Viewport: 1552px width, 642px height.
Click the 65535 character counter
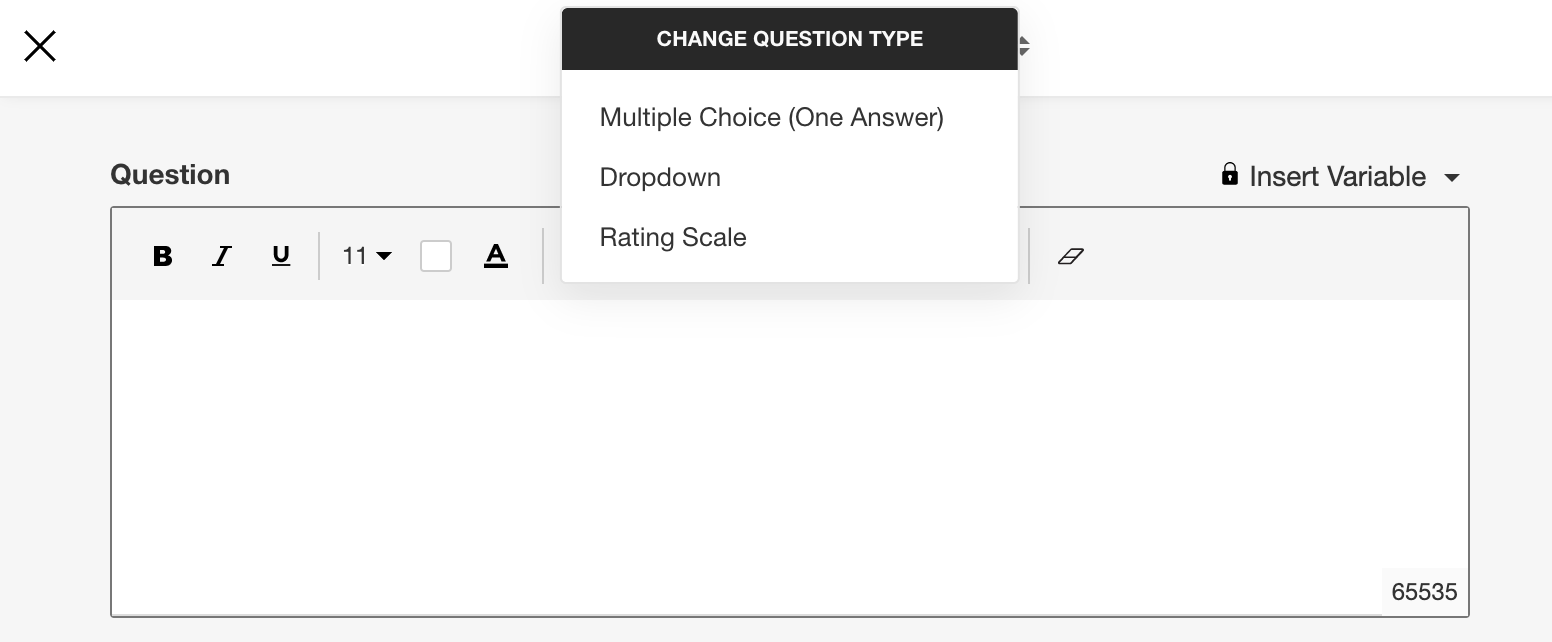(x=1424, y=592)
